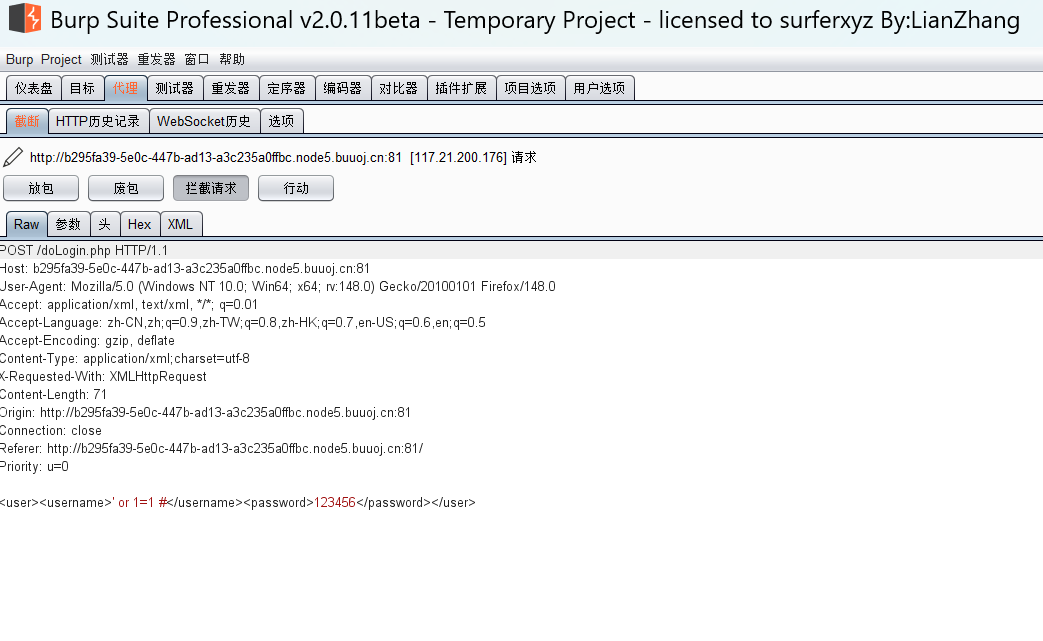Image resolution: width=1043 pixels, height=641 pixels.
Task: Open the Burp menu
Action: (x=19, y=59)
